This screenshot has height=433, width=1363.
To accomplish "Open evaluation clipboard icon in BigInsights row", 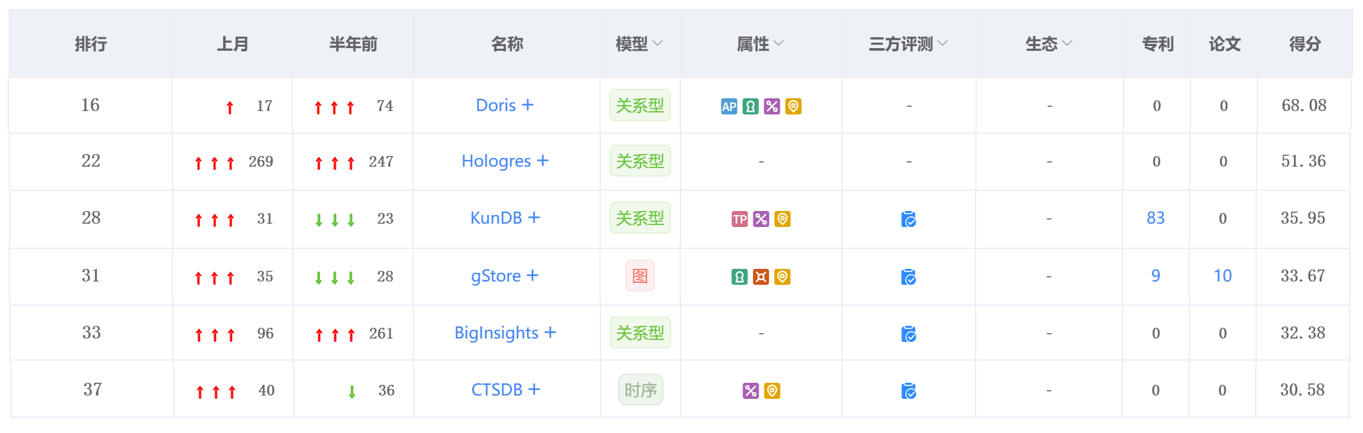I will [x=908, y=334].
